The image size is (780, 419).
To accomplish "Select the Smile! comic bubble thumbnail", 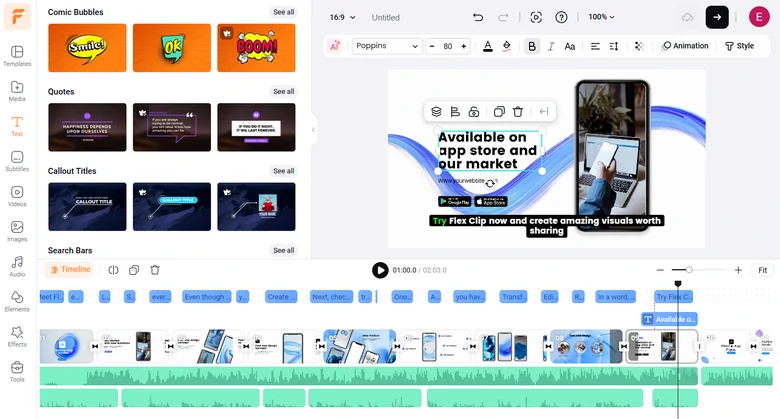I will pyautogui.click(x=87, y=48).
